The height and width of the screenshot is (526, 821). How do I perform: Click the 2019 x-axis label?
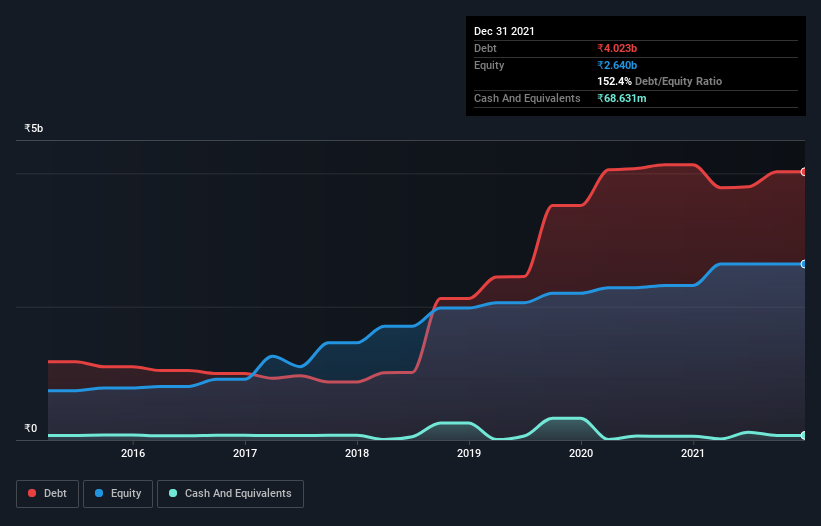tap(469, 453)
